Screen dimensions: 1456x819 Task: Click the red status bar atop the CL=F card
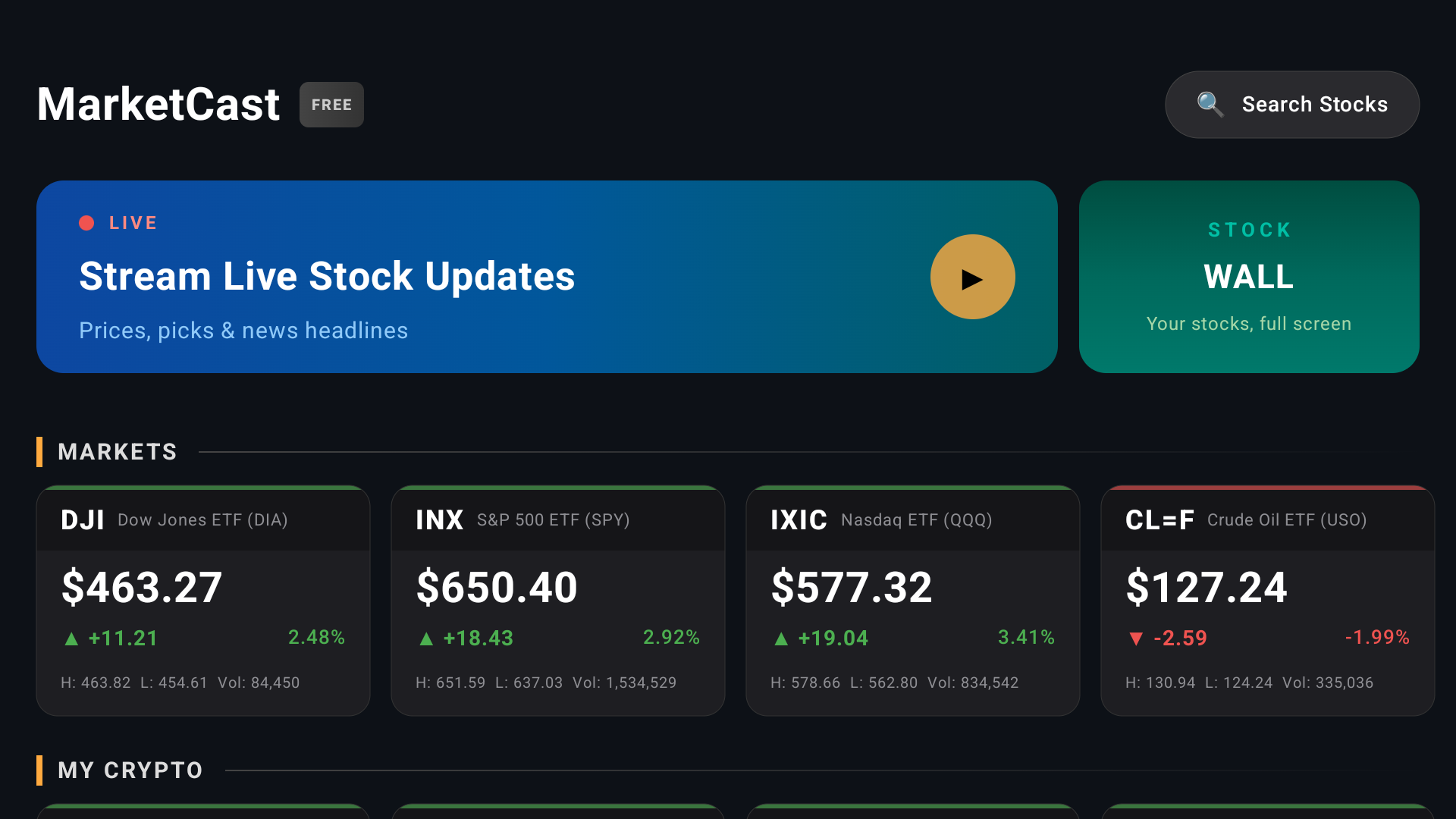[x=1267, y=489]
